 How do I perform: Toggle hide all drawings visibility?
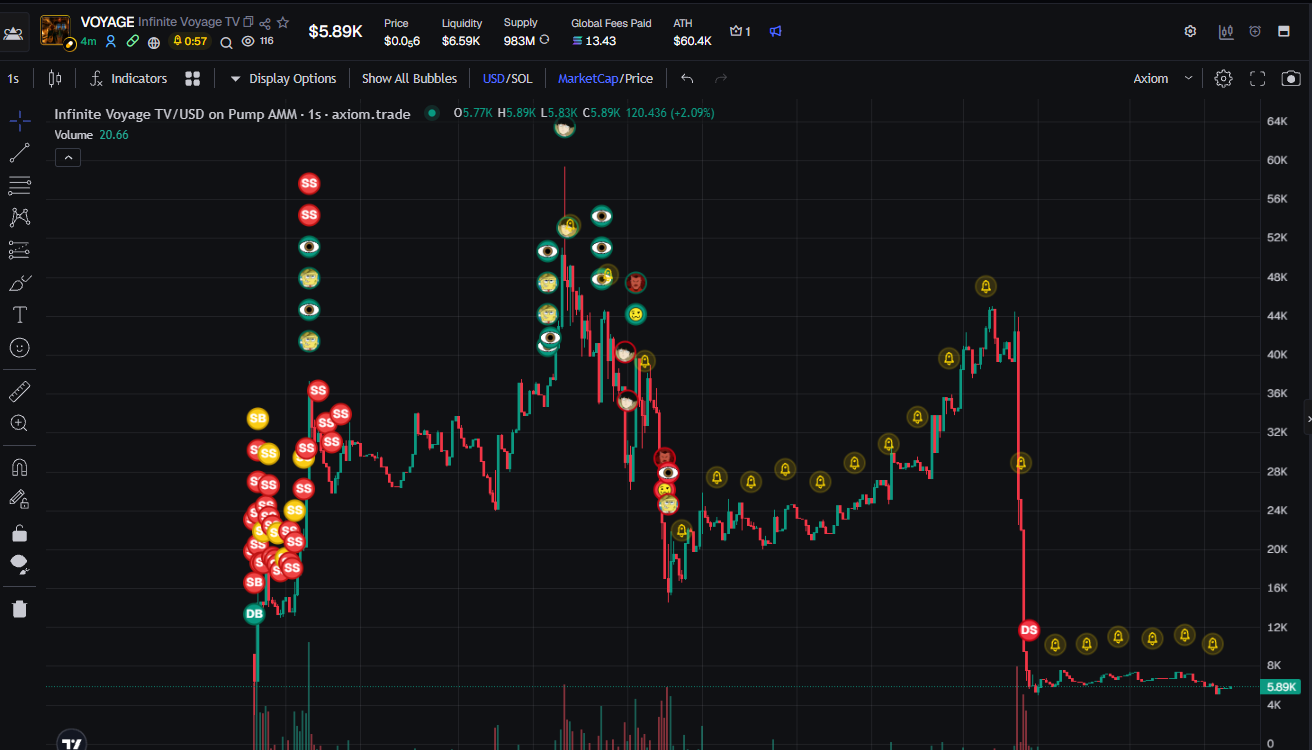[19, 564]
